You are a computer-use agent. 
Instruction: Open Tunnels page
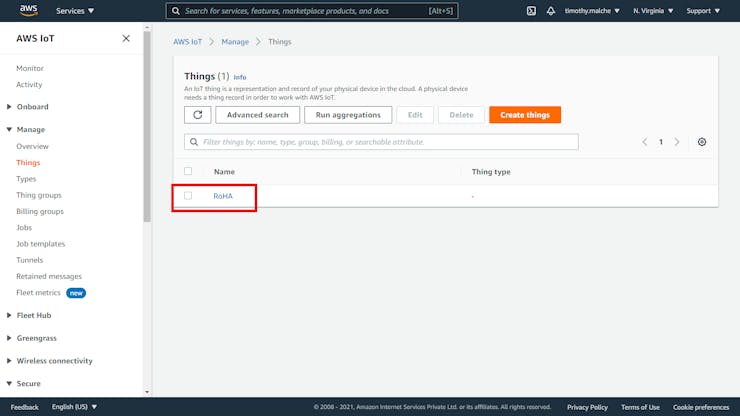[x=29, y=260]
